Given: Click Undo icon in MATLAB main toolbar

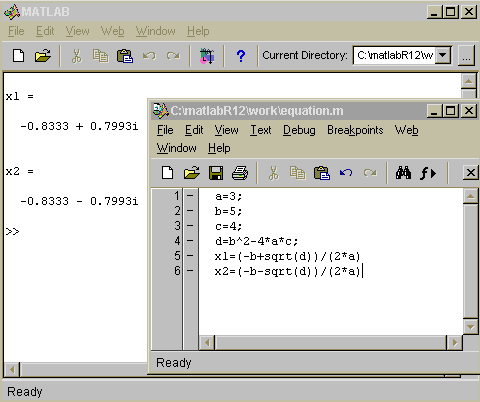Looking at the screenshot, I should 149,55.
